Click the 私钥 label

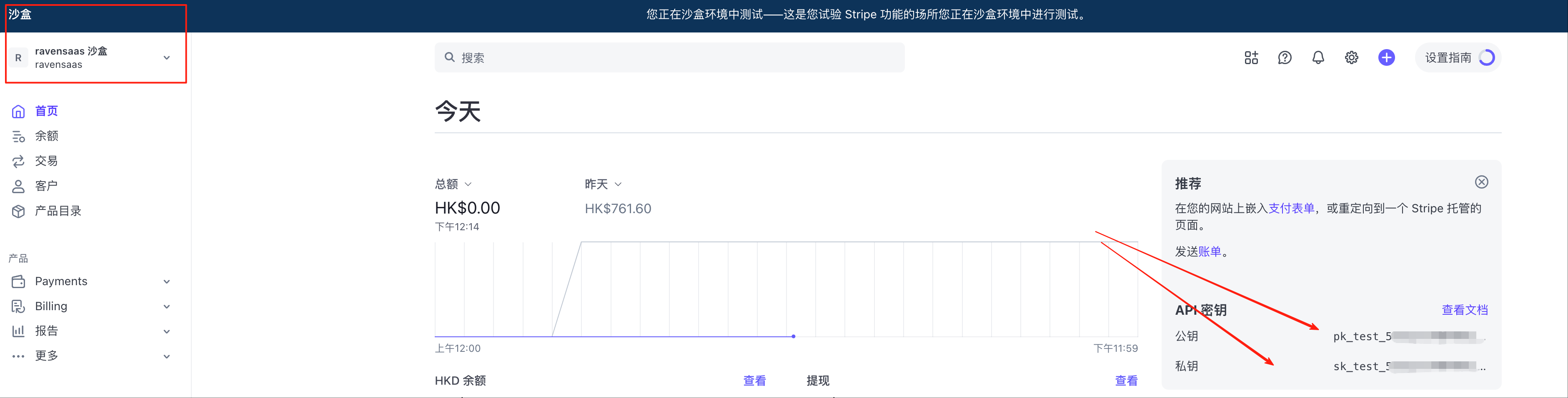pos(1186,366)
